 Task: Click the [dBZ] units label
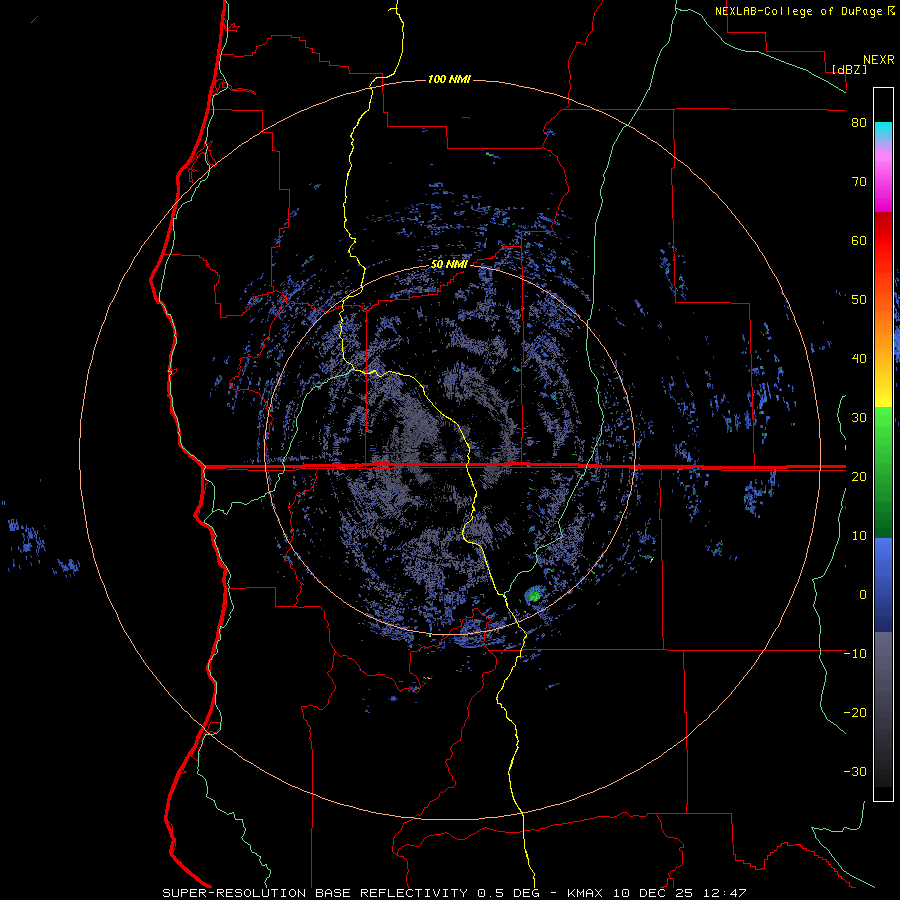849,69
